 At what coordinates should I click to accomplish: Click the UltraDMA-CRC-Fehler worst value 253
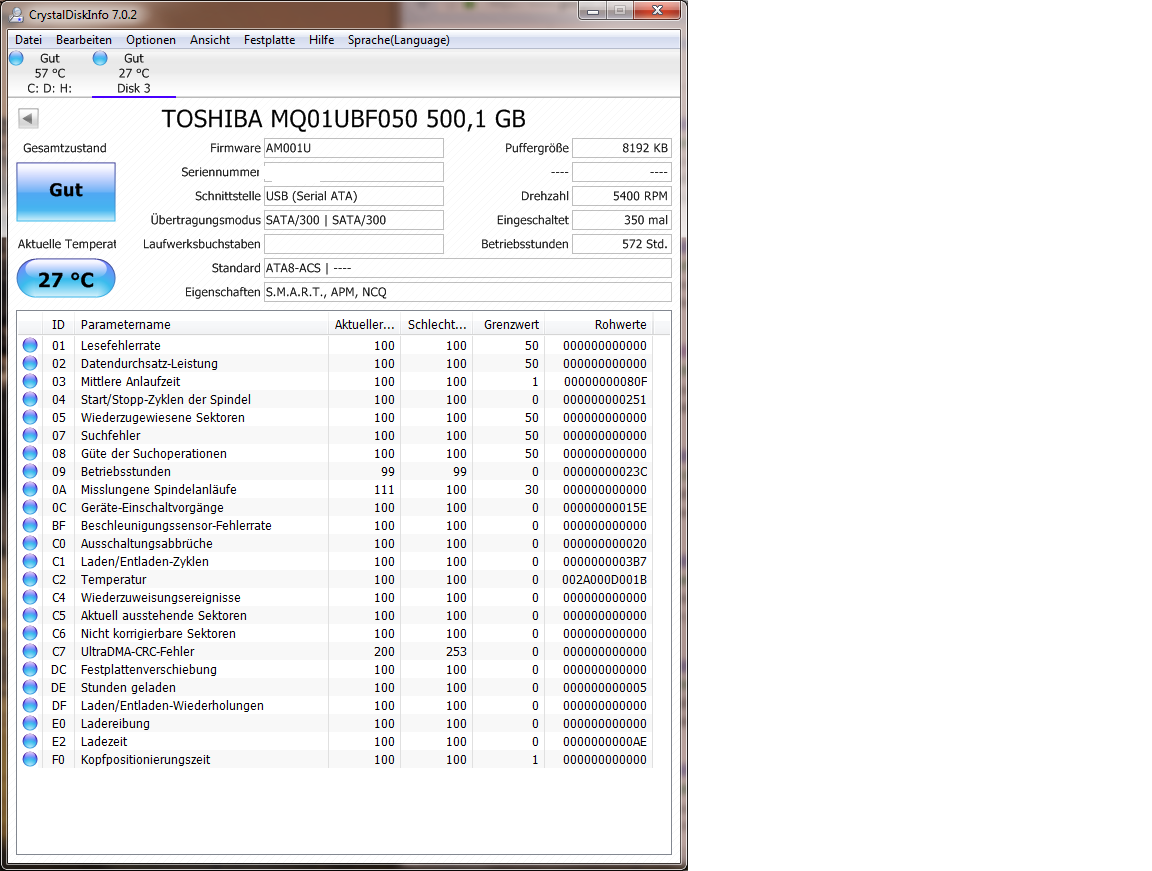point(456,651)
